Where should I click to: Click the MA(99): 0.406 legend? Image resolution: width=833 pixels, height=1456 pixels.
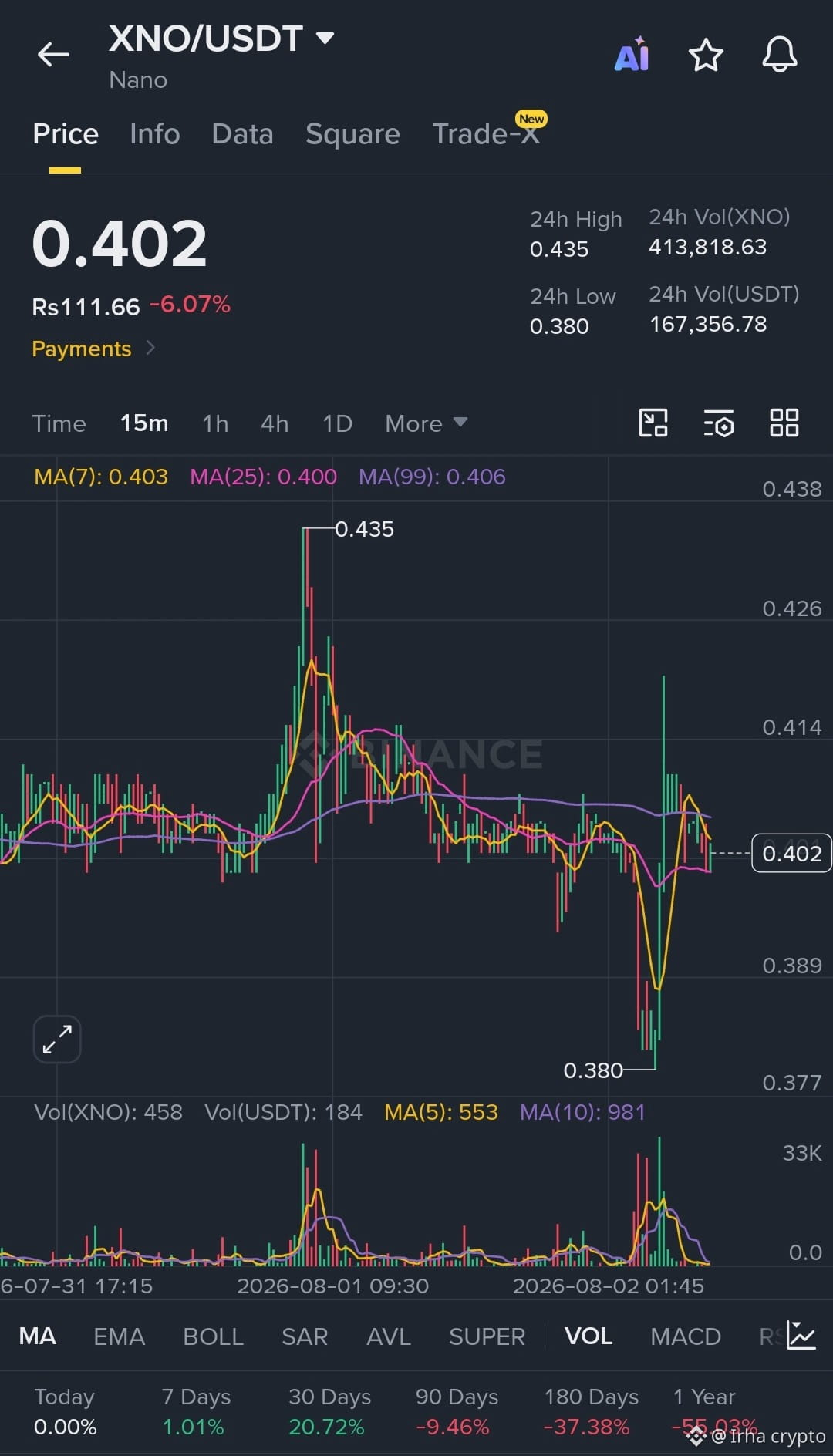(432, 477)
